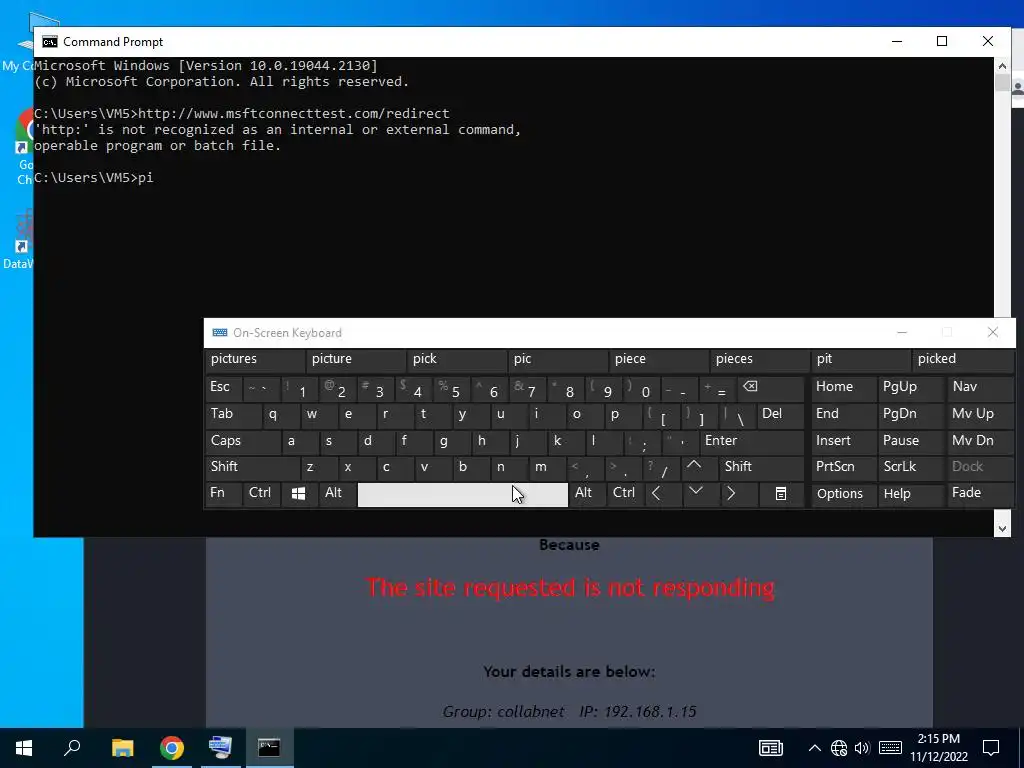Tap the Pause key on the keyboard
This screenshot has height=768, width=1024.
coord(910,441)
